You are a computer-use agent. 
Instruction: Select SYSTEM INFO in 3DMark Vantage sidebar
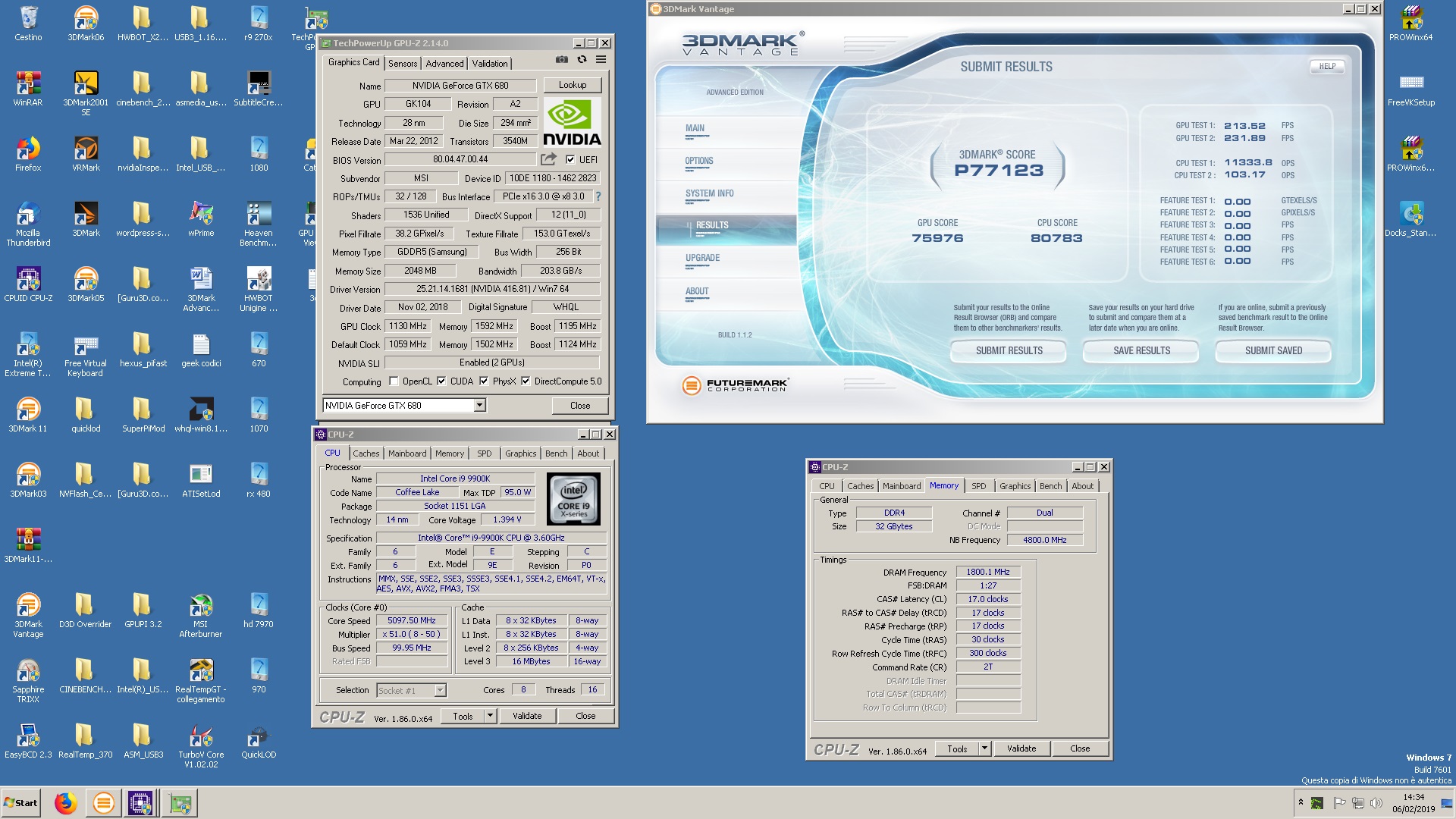(709, 193)
